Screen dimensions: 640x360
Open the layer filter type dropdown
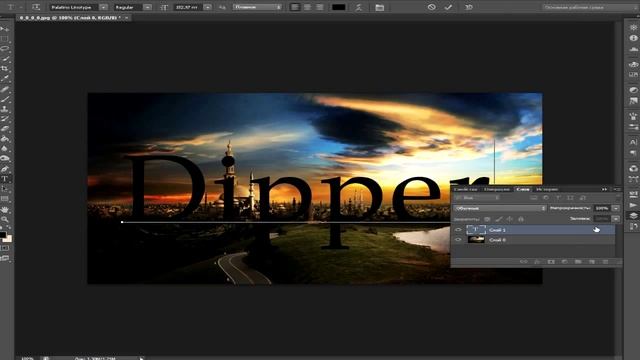click(x=477, y=198)
